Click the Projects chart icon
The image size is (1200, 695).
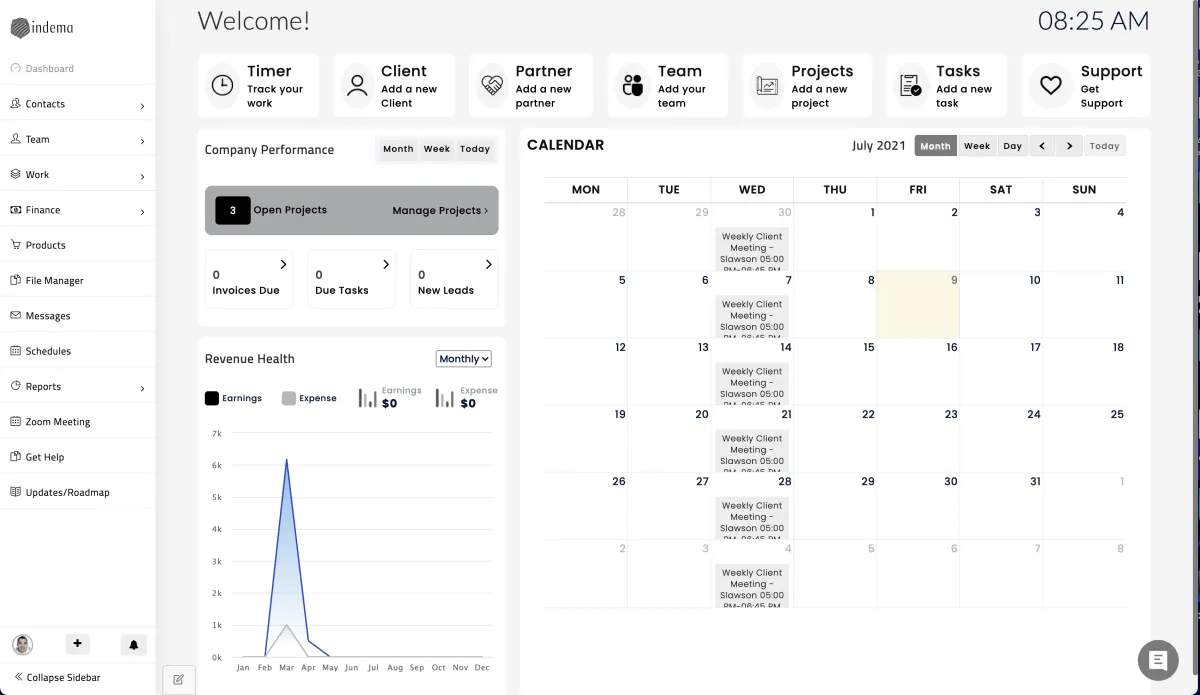tap(767, 86)
